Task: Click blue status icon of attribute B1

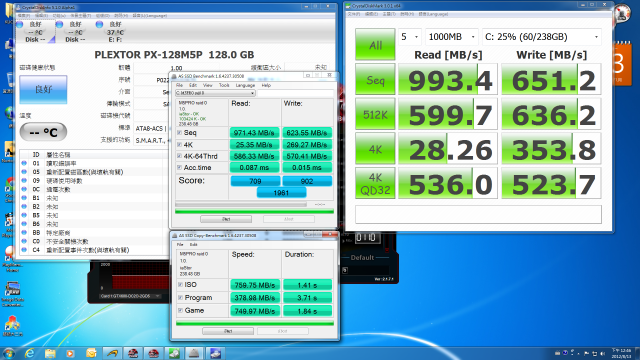Action: 24,198
